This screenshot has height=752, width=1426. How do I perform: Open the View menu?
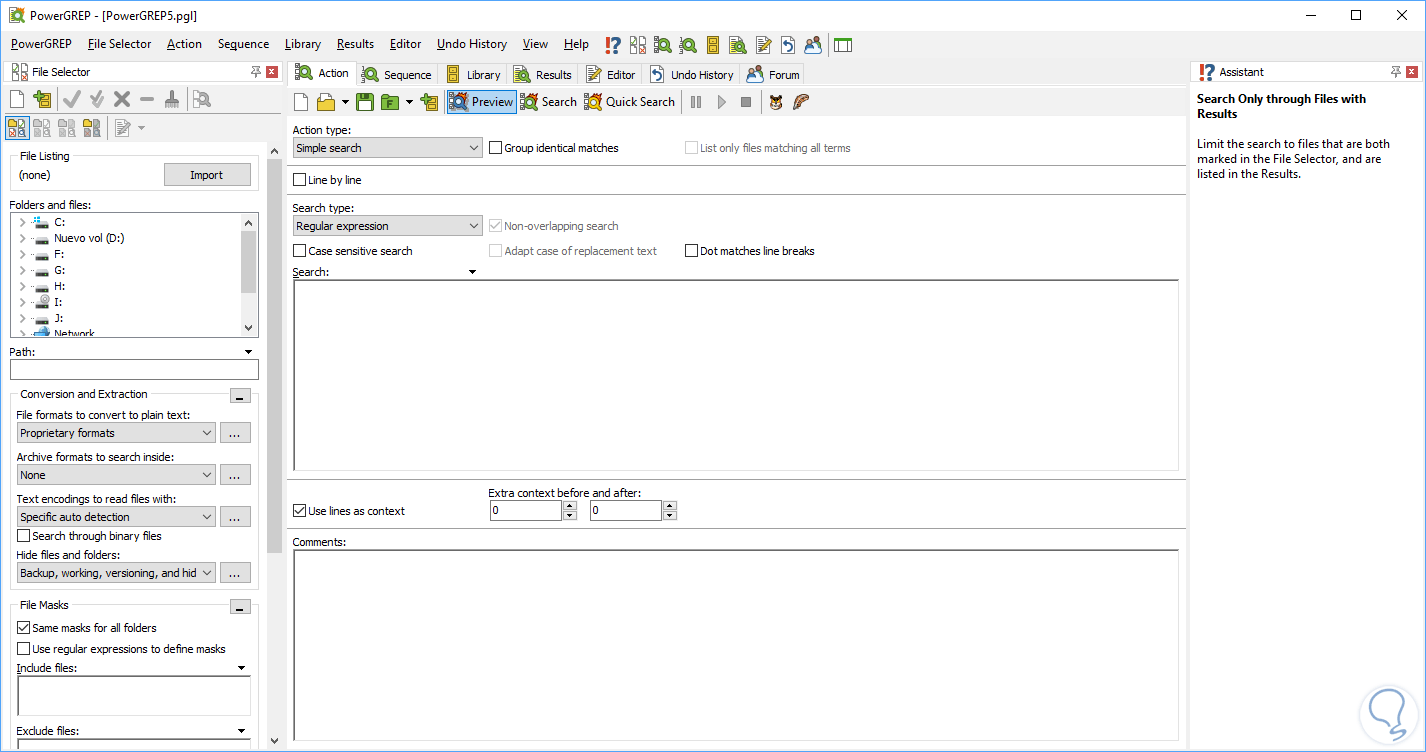tap(535, 44)
